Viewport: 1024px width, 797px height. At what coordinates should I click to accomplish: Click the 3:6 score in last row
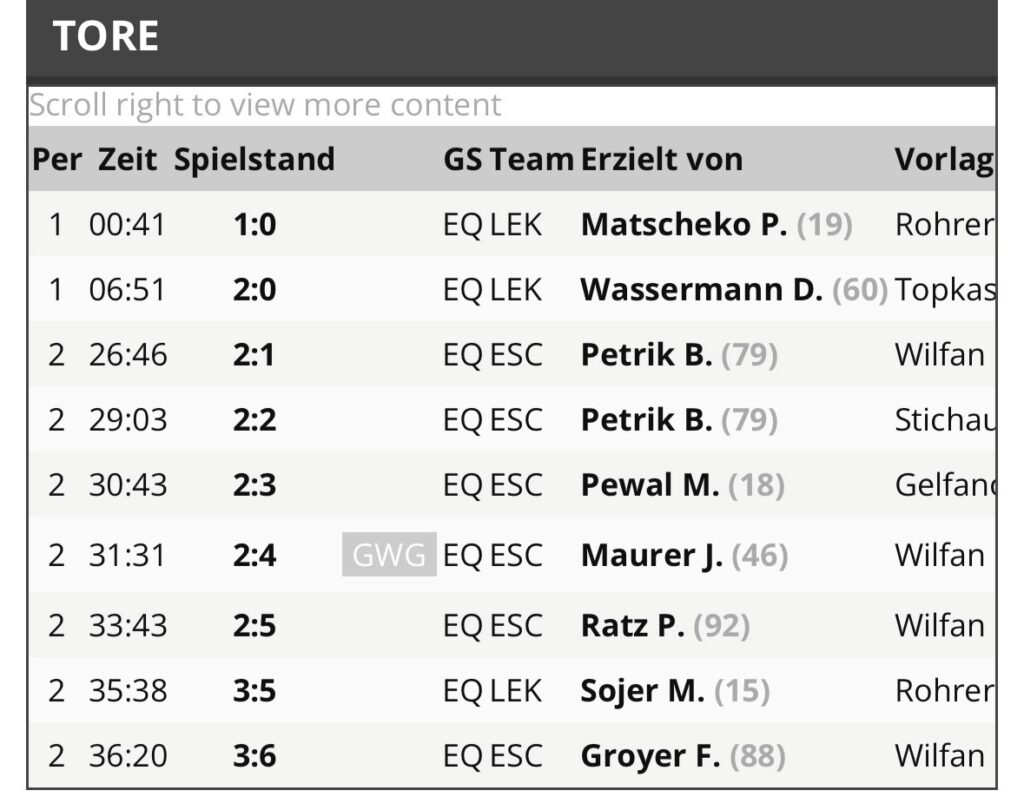click(254, 755)
